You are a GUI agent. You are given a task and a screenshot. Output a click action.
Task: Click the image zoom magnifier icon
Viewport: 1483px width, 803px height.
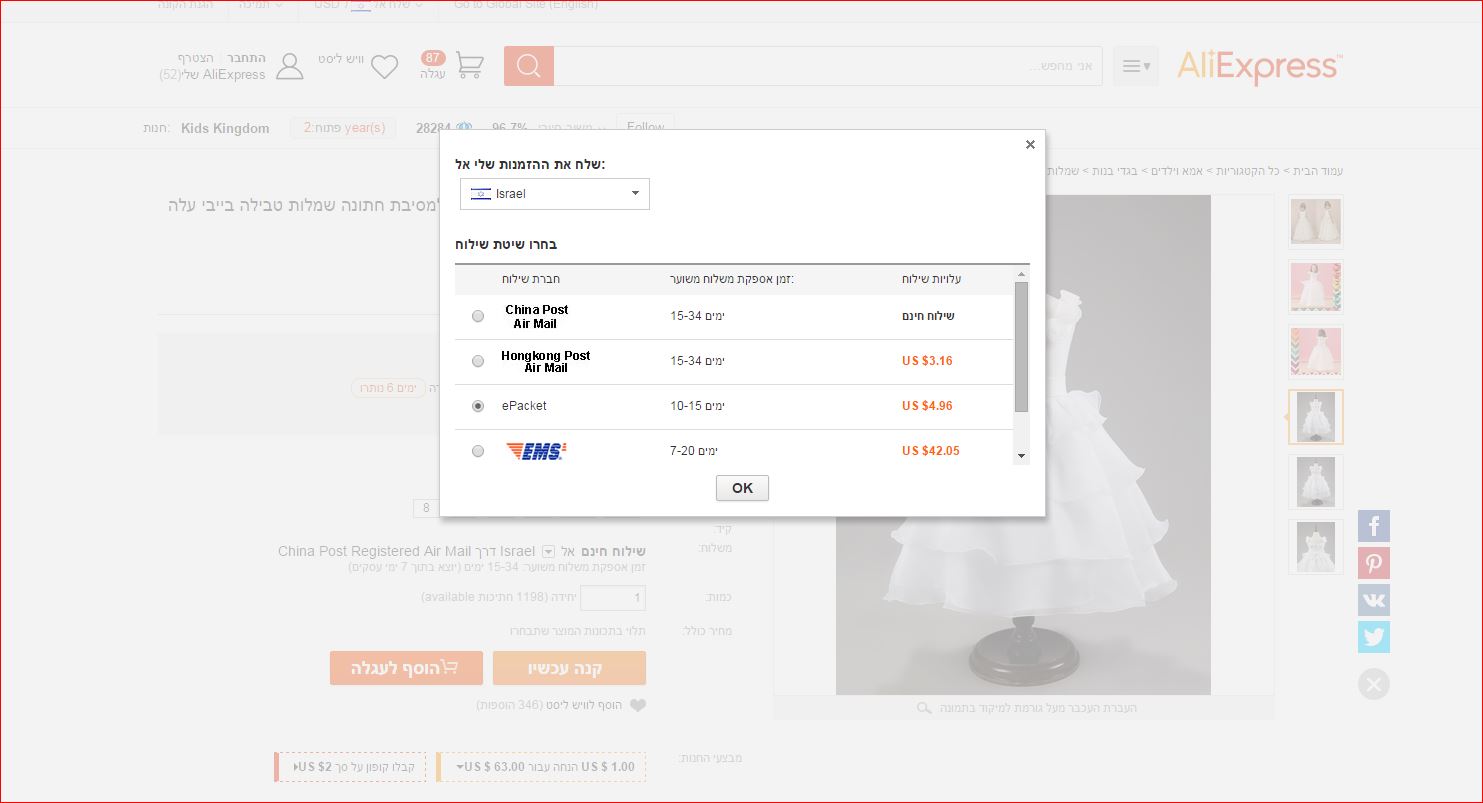pos(924,708)
